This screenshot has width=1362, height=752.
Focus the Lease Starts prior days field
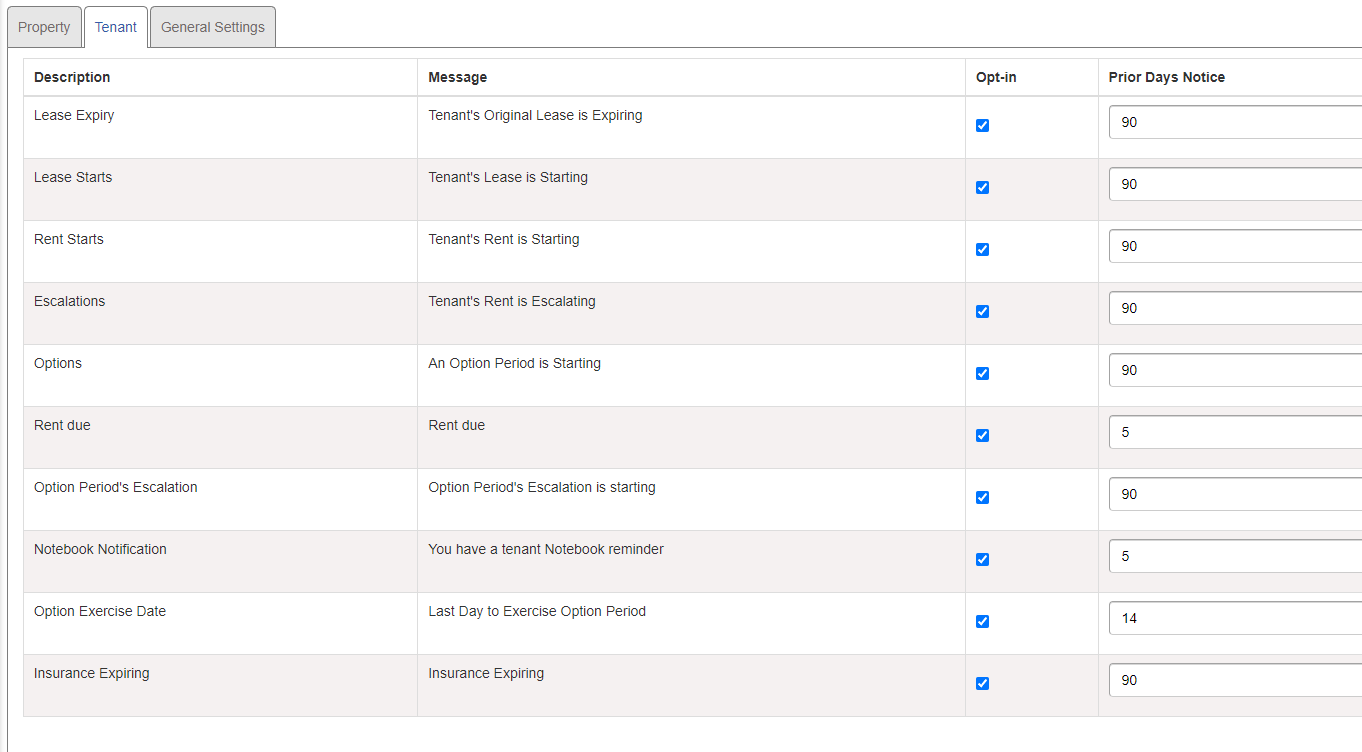coord(1235,184)
